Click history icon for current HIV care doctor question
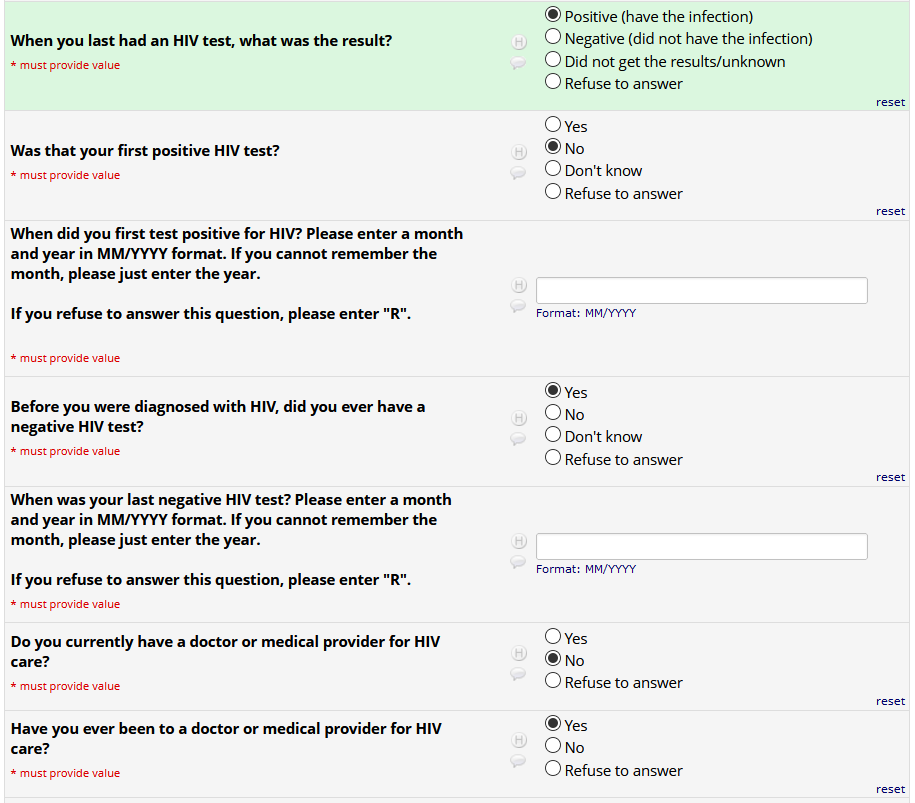Screen dimensions: 915x803 click(x=518, y=653)
